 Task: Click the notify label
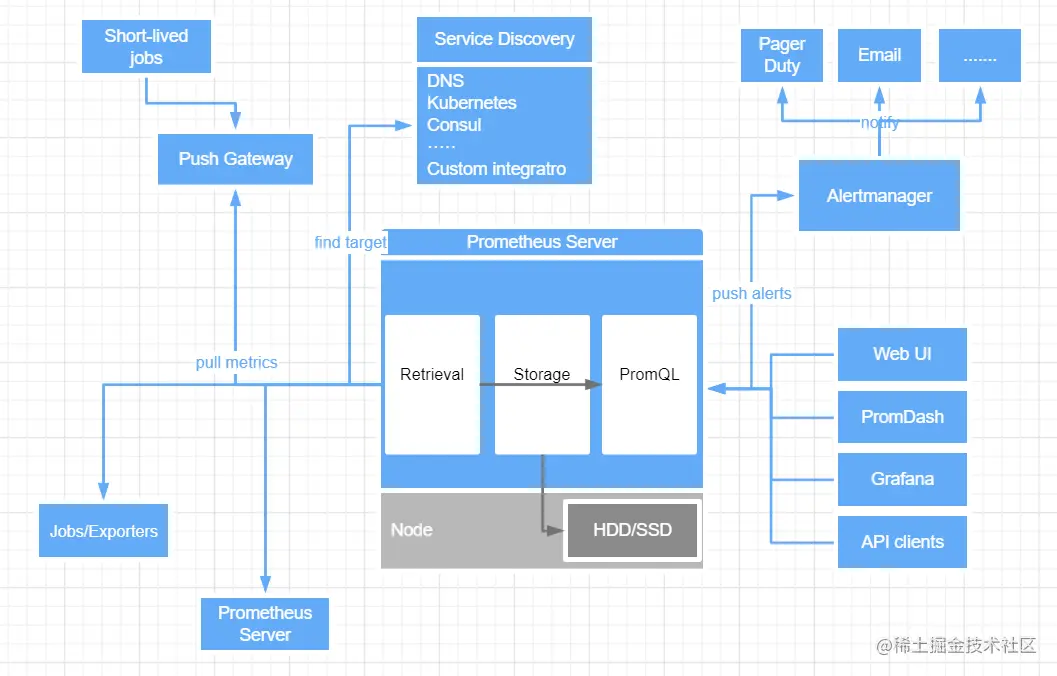click(880, 123)
